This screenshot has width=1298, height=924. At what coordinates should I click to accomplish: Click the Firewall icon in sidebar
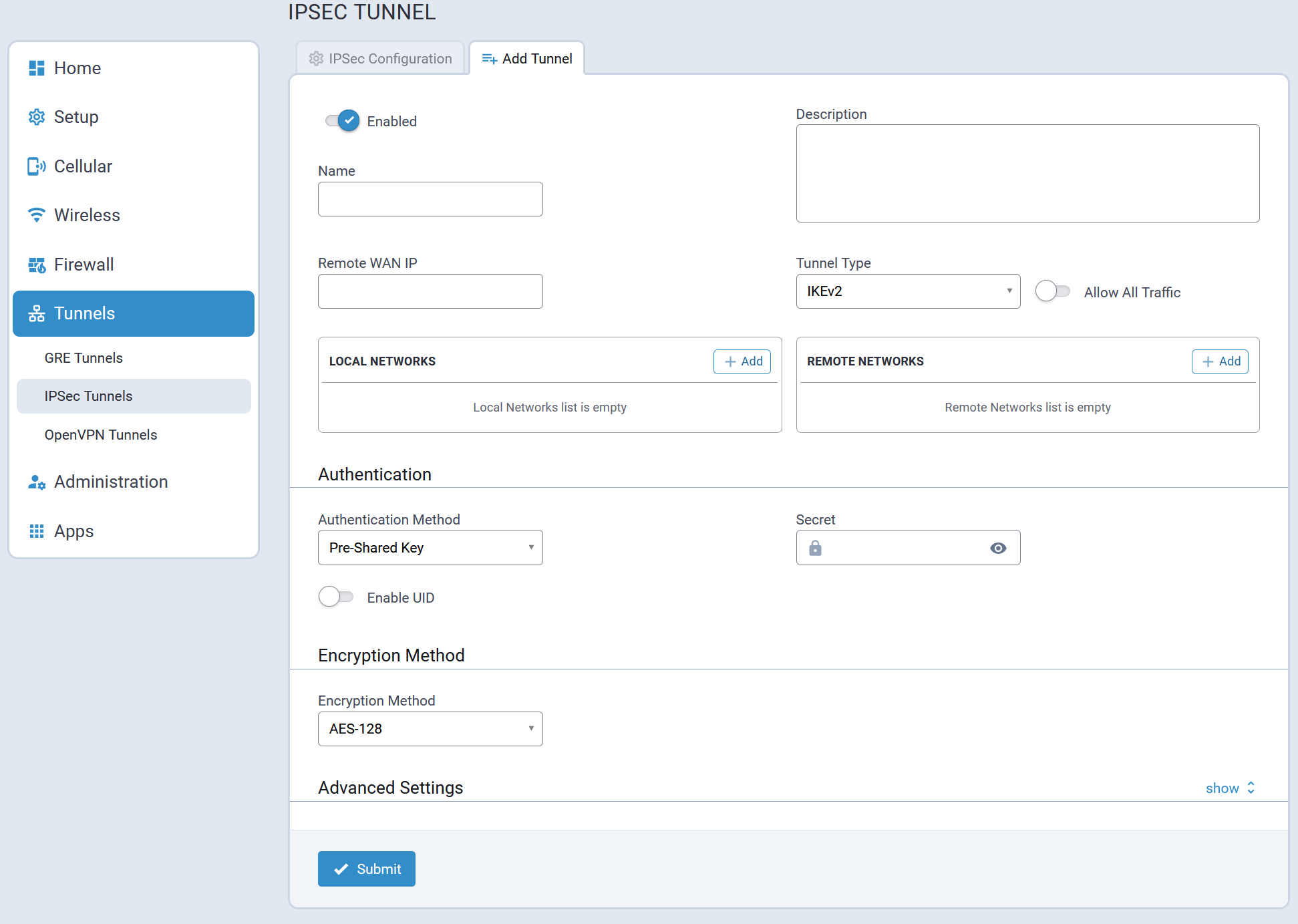tap(37, 265)
